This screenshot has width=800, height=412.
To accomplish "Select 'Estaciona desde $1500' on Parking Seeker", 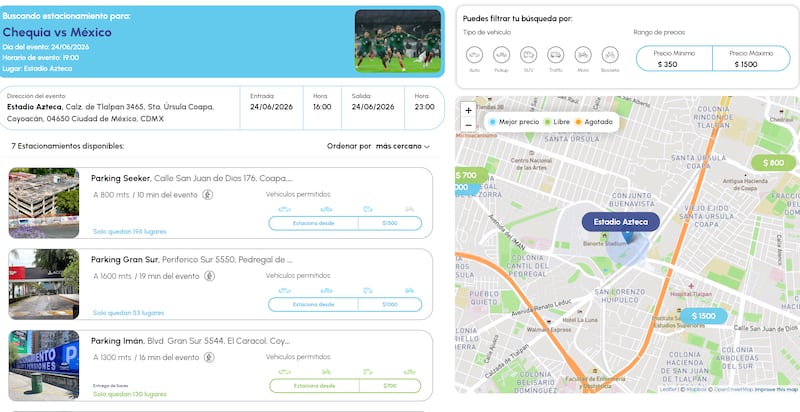I will coord(345,223).
